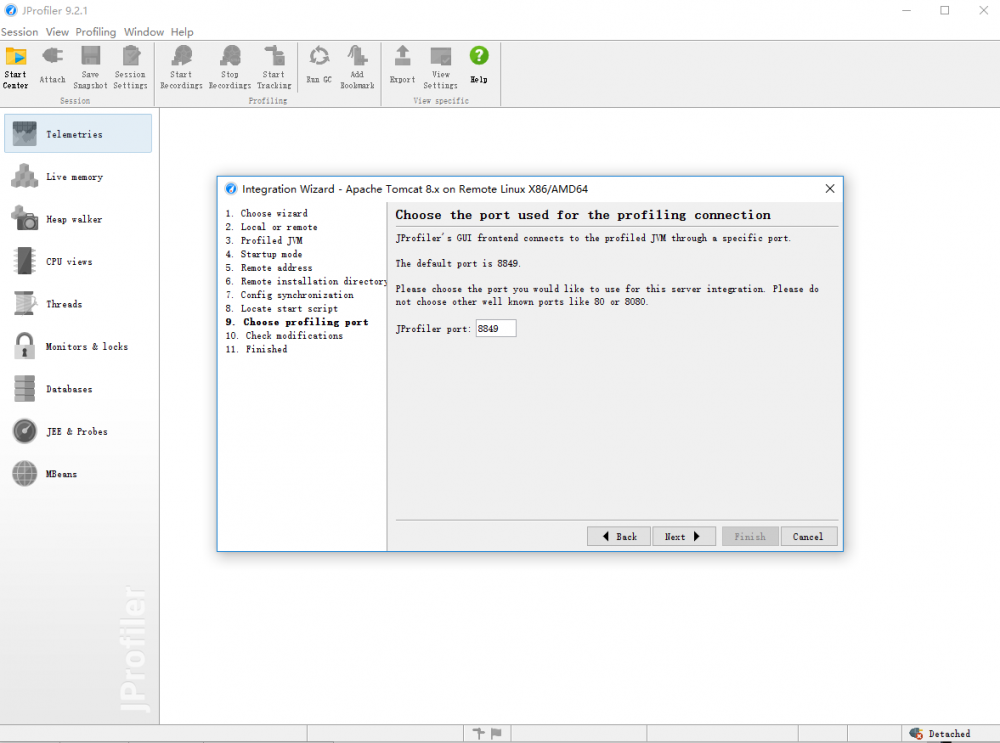Proceed with the Next button

tap(684, 536)
